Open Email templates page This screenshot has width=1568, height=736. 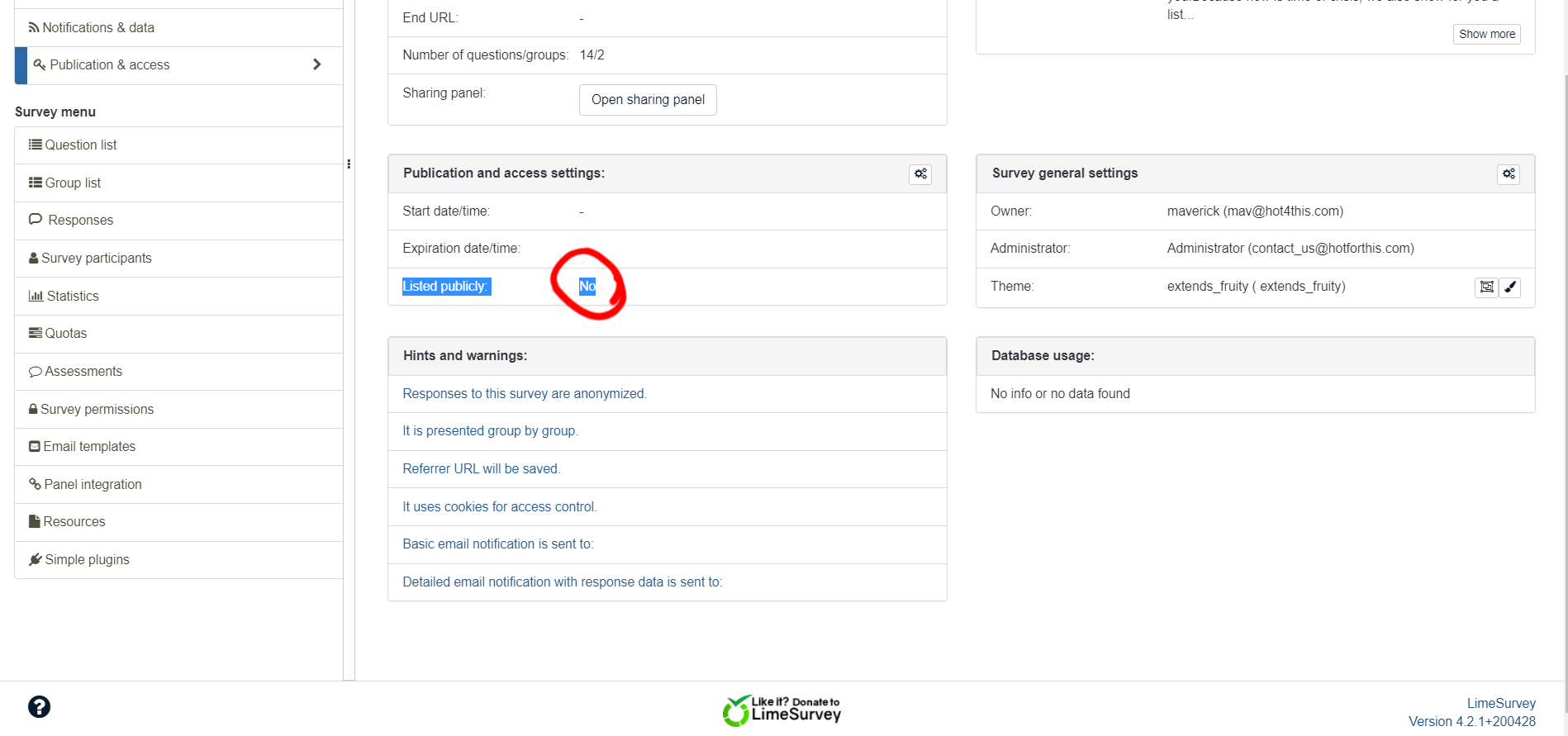coord(178,447)
